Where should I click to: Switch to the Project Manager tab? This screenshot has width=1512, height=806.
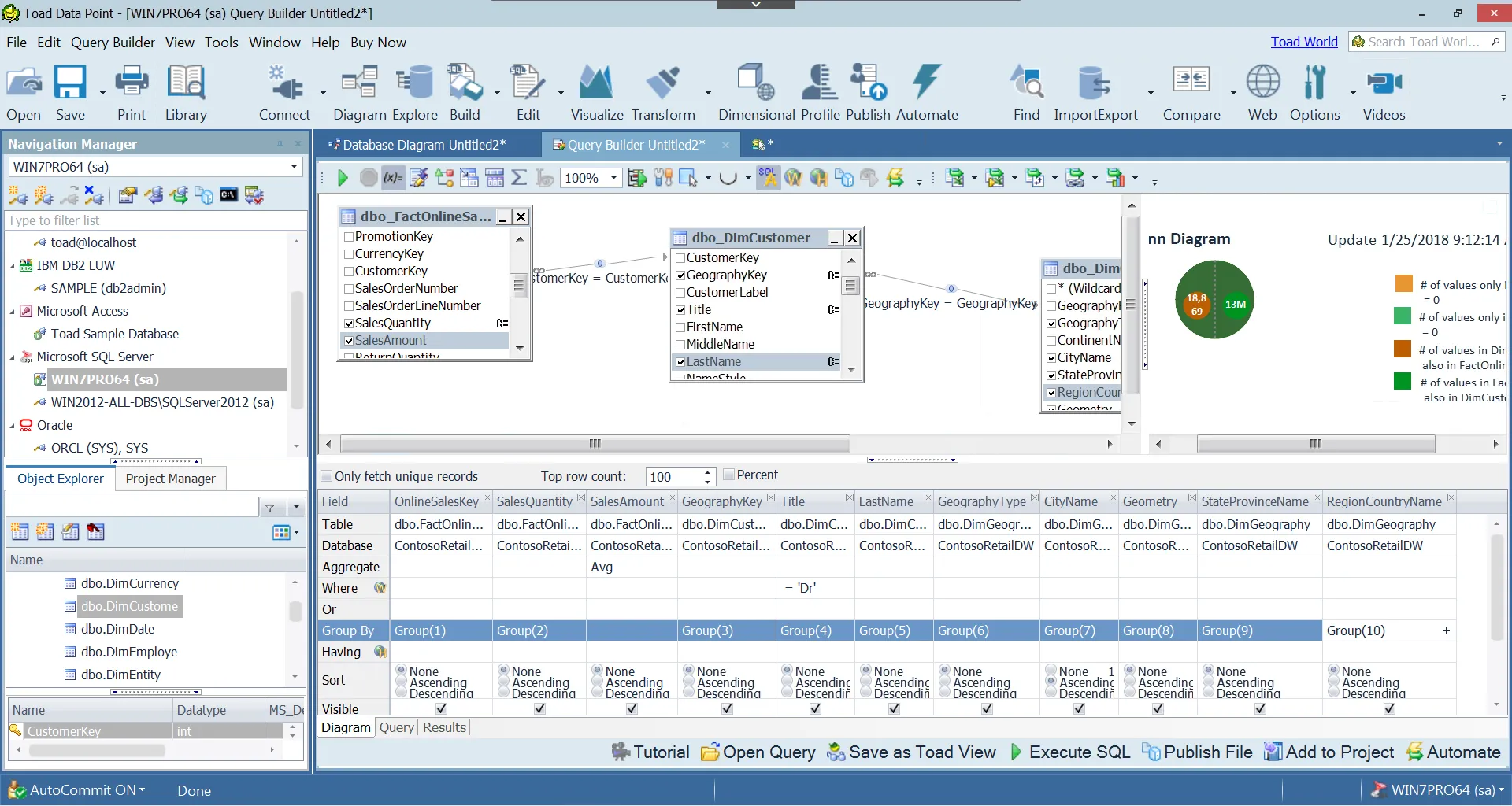[x=170, y=479]
